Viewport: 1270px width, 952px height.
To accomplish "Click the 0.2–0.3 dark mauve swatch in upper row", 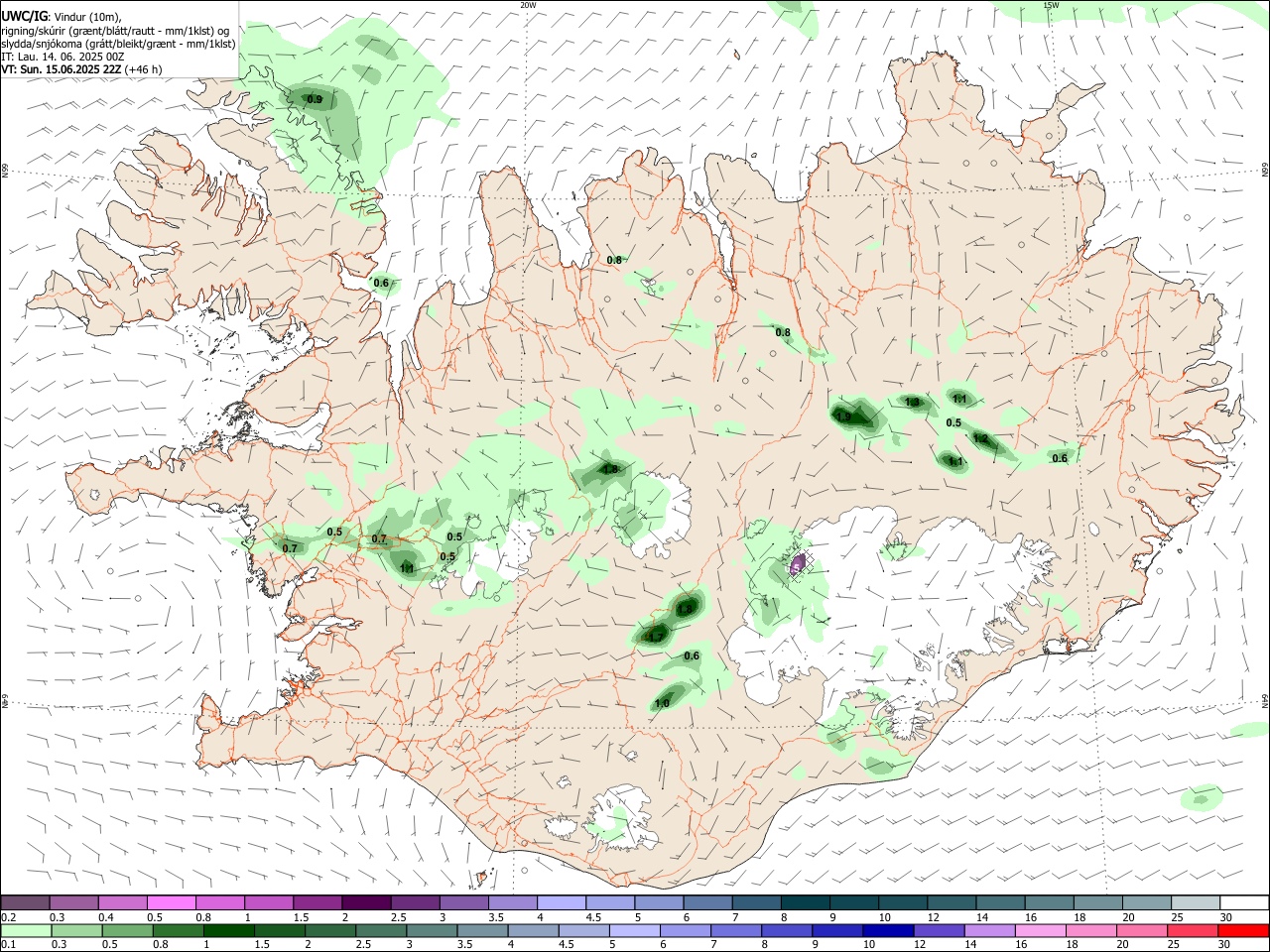I will (26, 902).
